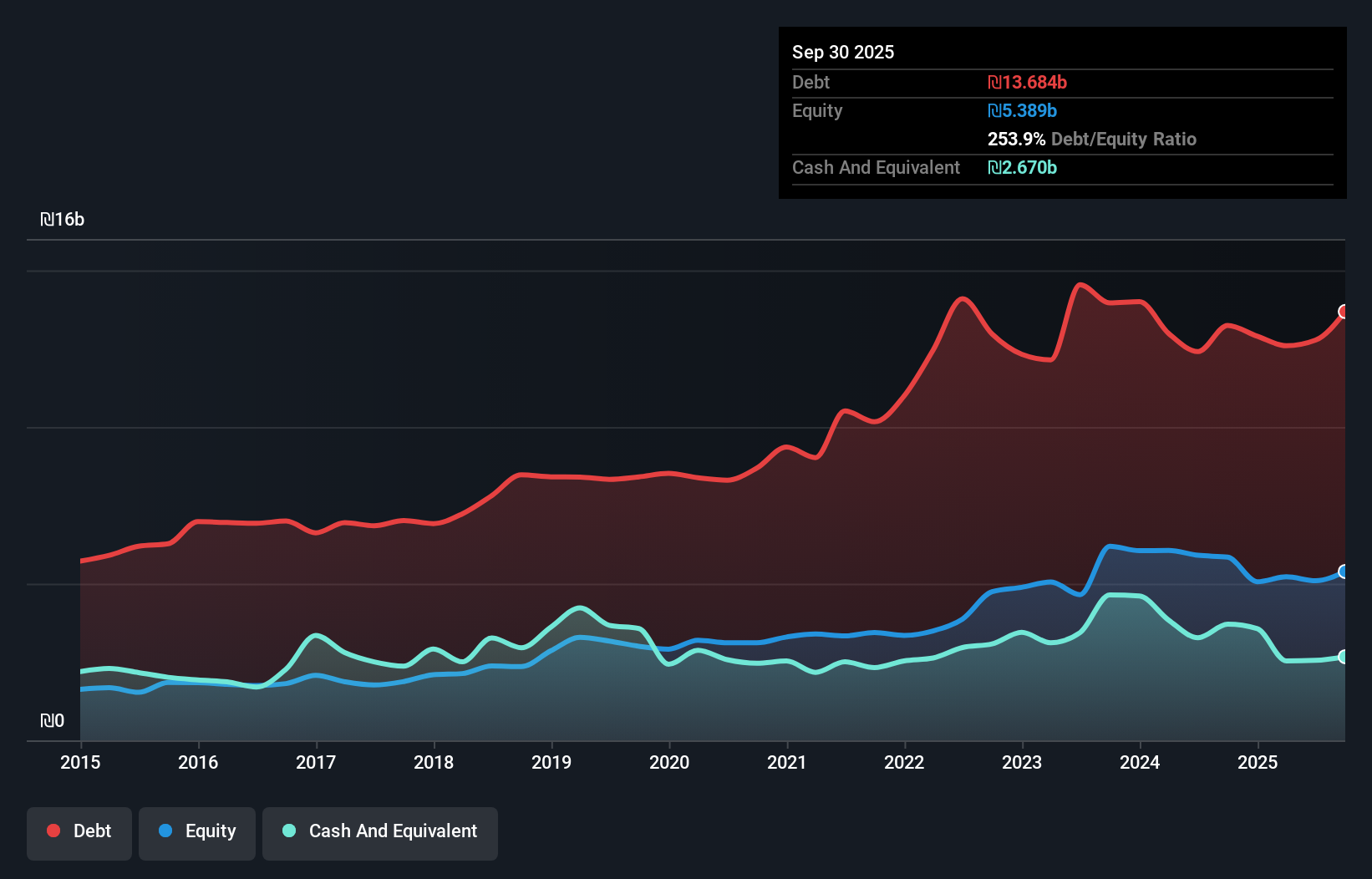The image size is (1372, 879).
Task: Click the 2017 x-axis label
Action: (x=316, y=762)
